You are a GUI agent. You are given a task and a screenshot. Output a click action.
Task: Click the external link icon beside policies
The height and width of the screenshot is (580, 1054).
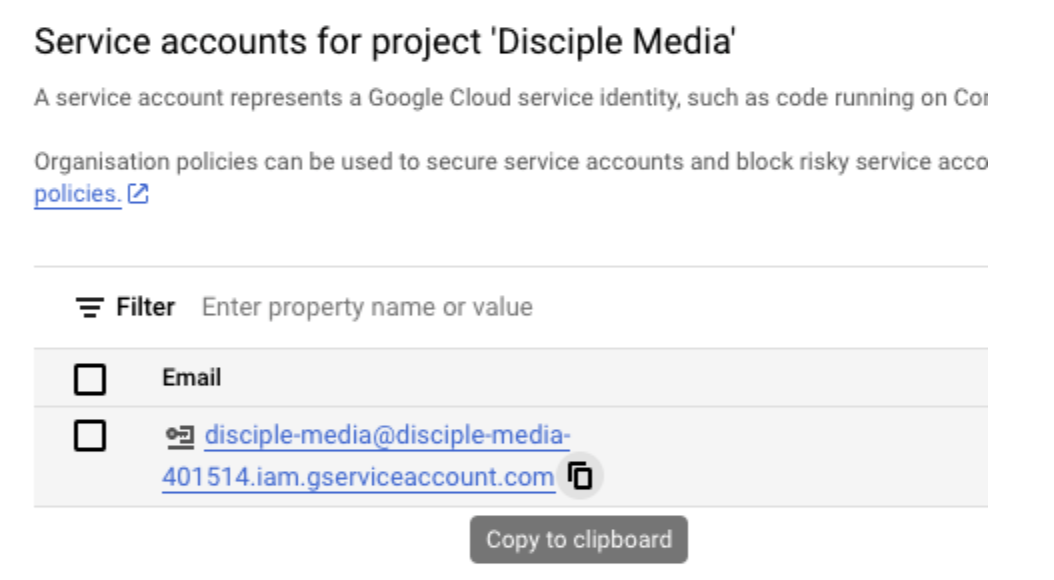click(138, 194)
